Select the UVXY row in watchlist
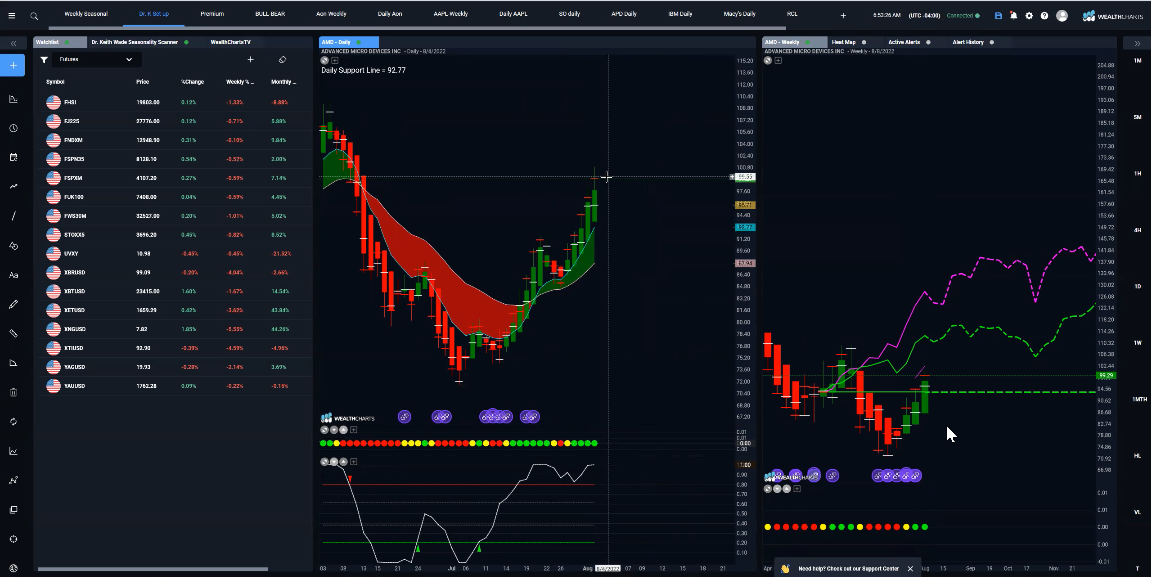This screenshot has width=1151, height=577. pos(176,253)
